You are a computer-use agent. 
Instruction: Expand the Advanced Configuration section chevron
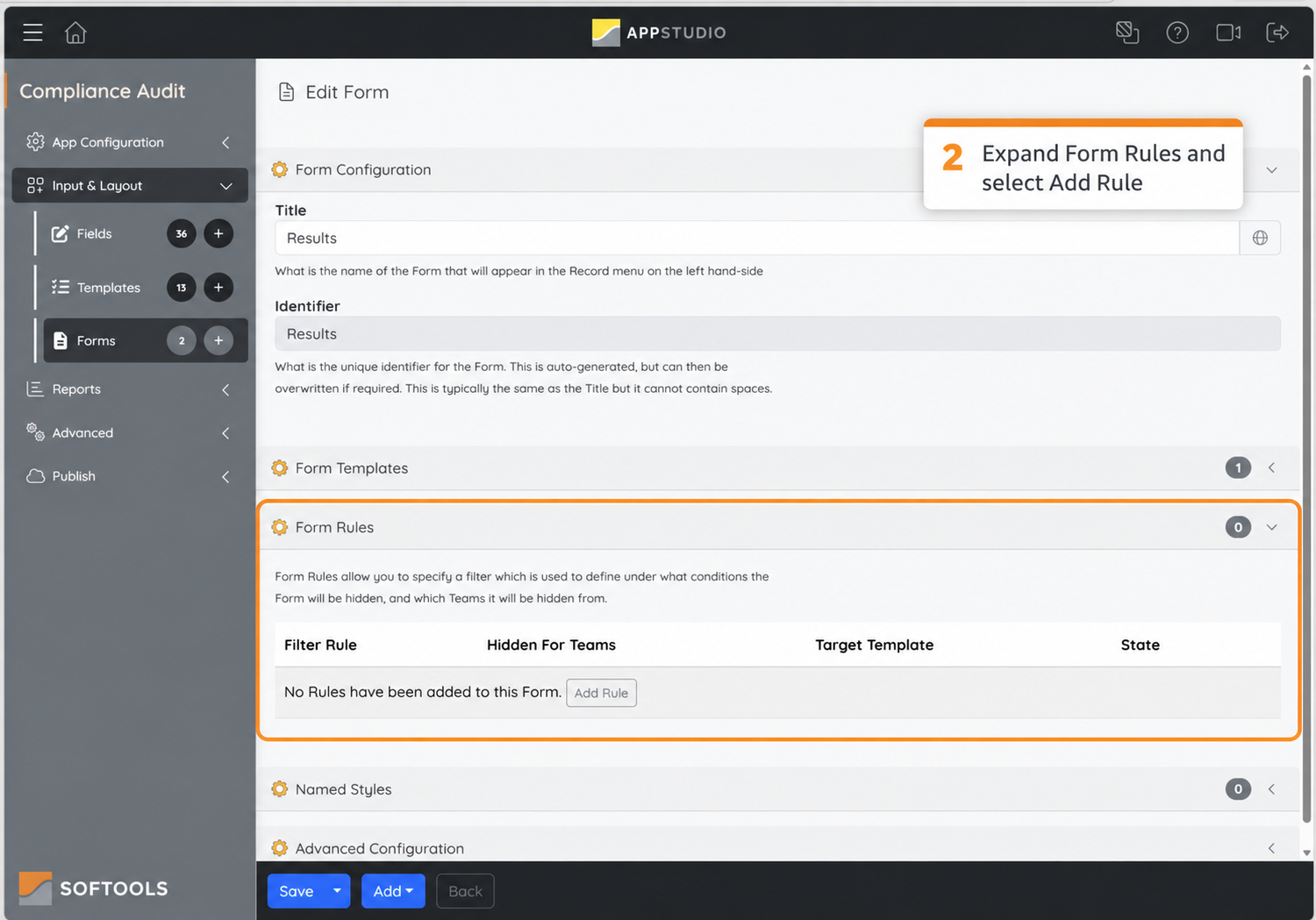pyautogui.click(x=1271, y=848)
